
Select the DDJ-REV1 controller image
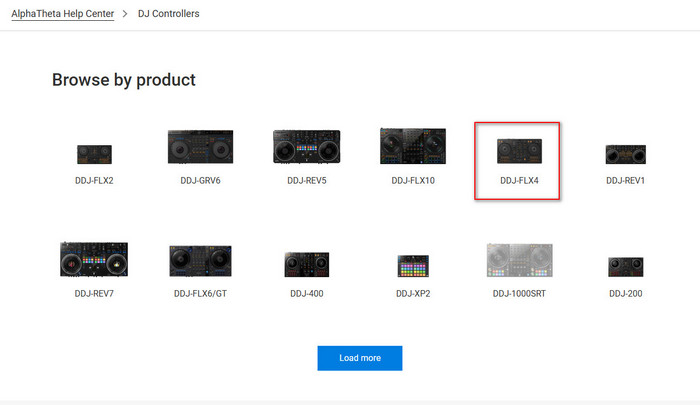625,154
